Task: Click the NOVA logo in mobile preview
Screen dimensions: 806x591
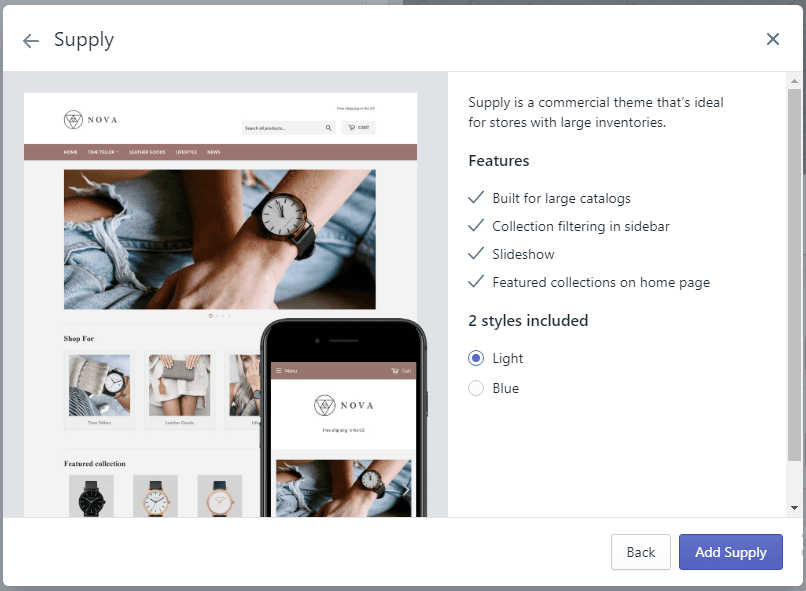Action: coord(343,405)
